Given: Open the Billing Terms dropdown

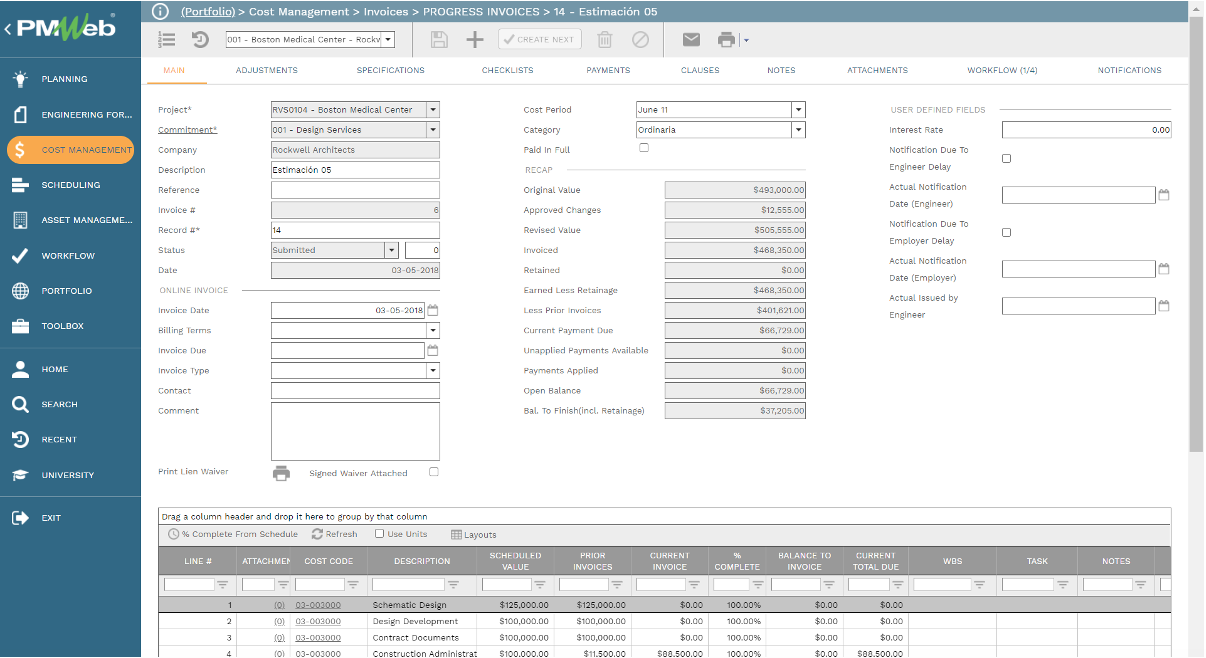Looking at the screenshot, I should click(x=433, y=330).
